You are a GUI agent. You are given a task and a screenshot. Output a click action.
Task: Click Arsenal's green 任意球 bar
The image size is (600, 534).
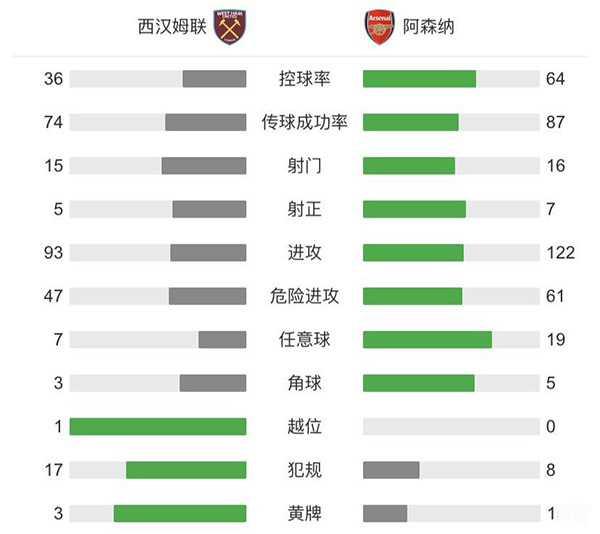(x=427, y=340)
